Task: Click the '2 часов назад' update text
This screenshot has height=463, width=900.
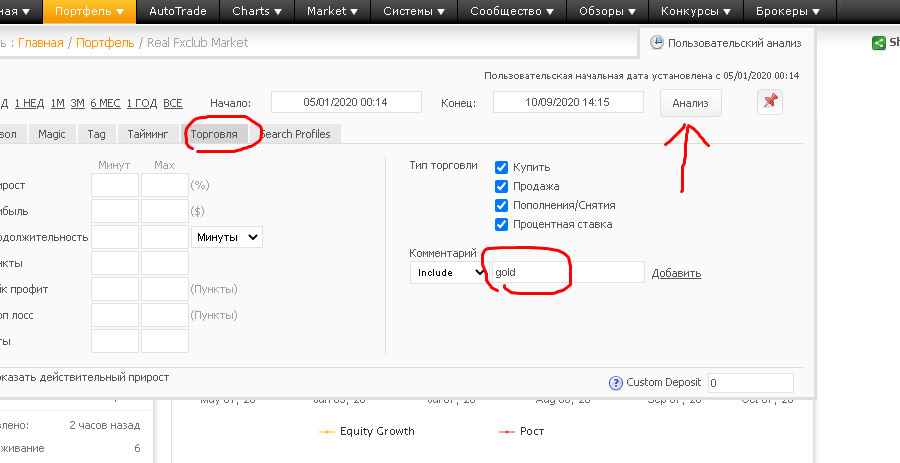Action: (x=104, y=425)
